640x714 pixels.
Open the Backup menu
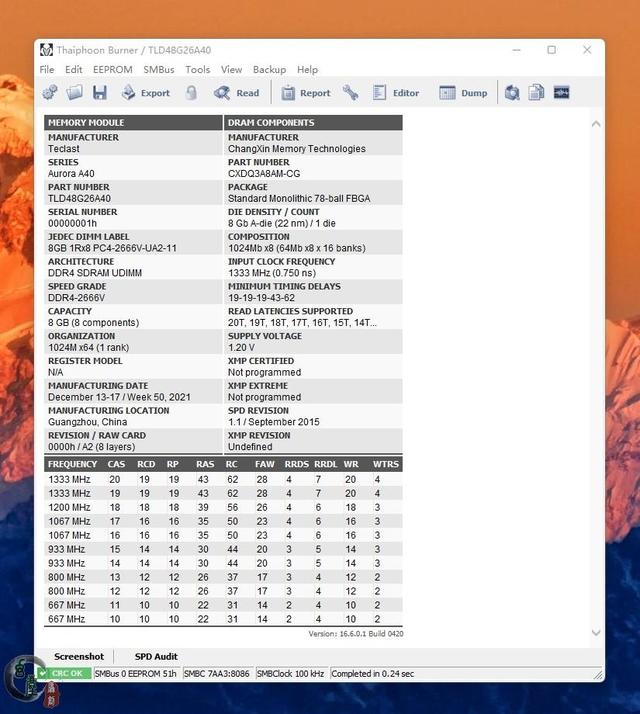click(269, 70)
